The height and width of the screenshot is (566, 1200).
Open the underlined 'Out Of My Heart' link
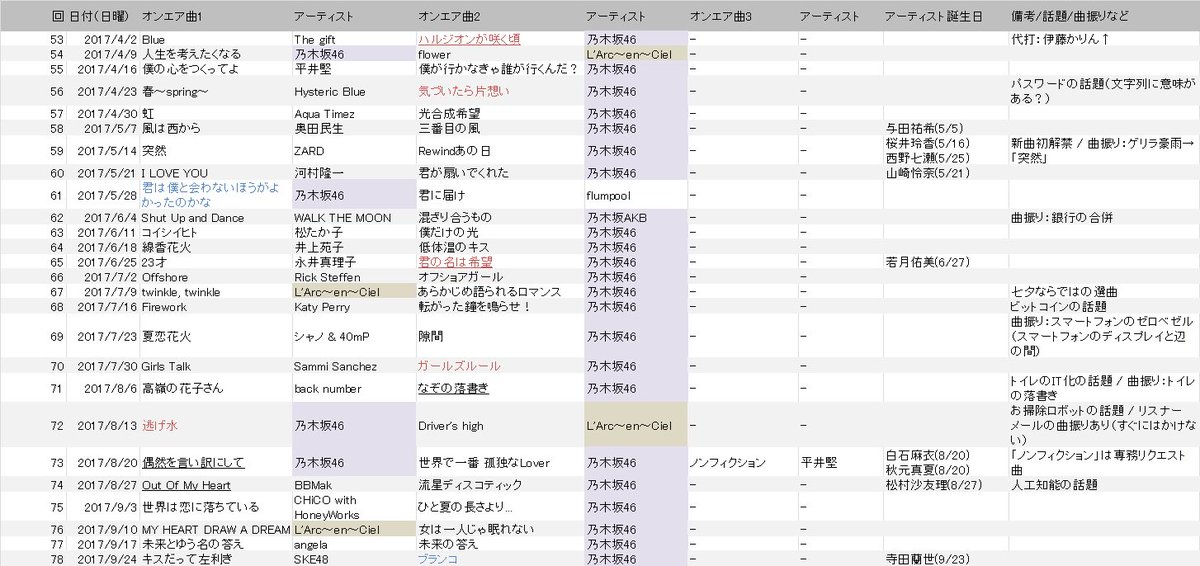(x=187, y=485)
